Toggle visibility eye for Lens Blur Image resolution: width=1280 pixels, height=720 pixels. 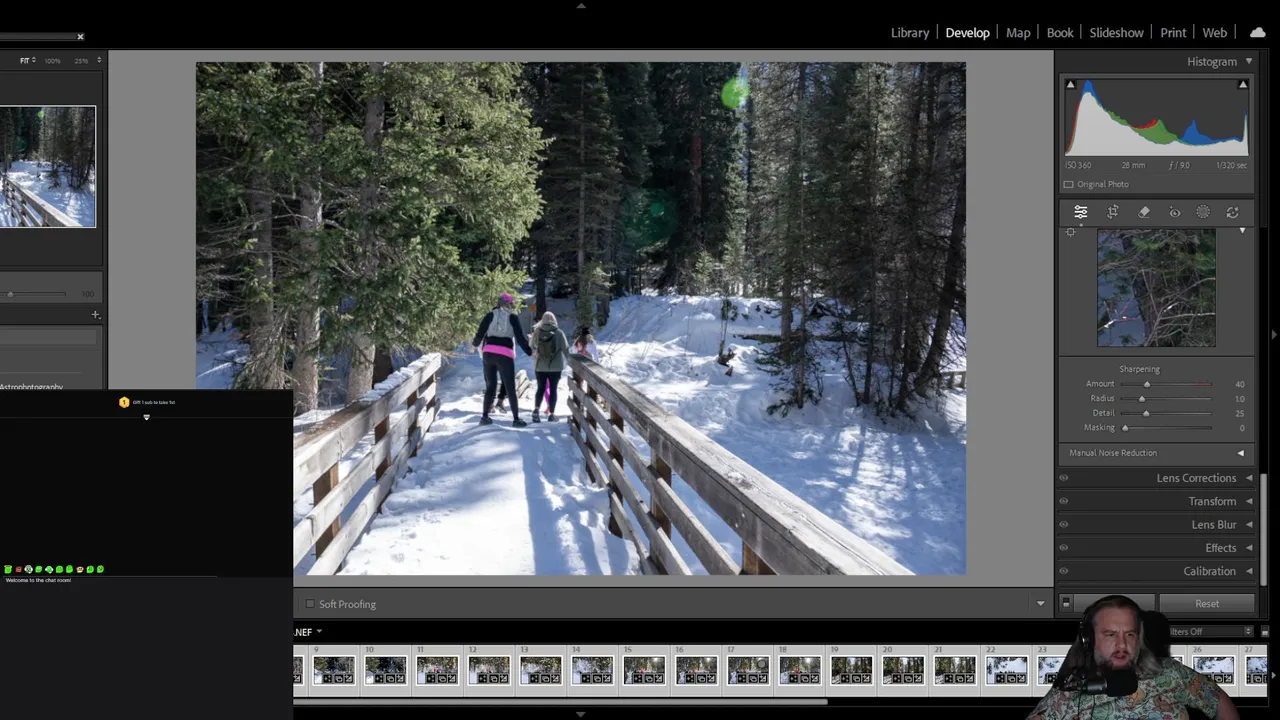tap(1063, 524)
